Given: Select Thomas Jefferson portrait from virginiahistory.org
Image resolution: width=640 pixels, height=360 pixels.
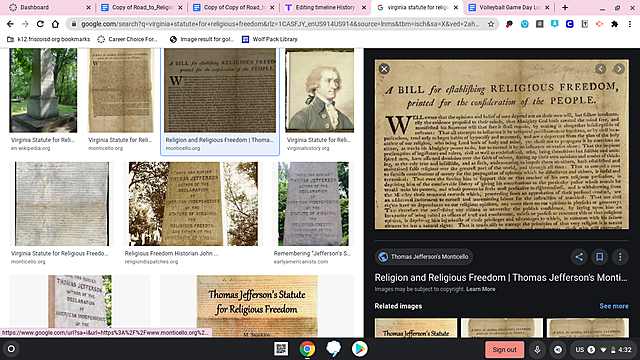Looking at the screenshot, I should 320,90.
